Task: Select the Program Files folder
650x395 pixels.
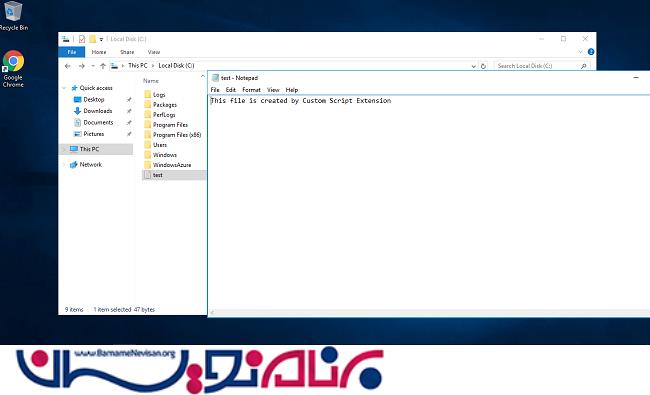Action: [x=170, y=124]
